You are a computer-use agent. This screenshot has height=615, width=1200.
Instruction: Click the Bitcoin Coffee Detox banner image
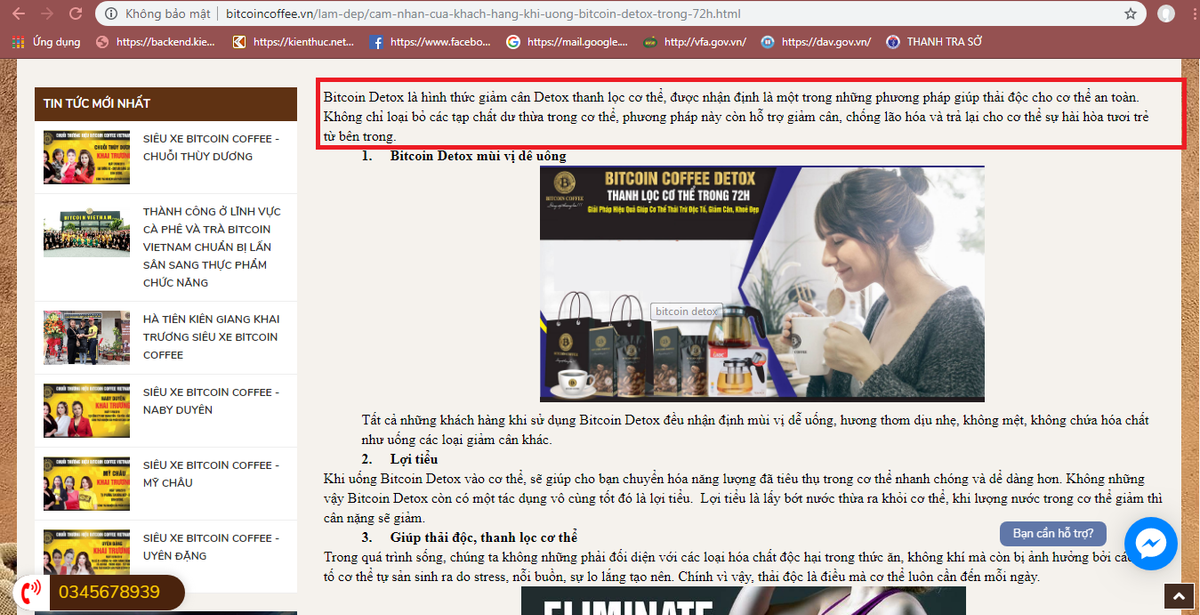point(761,284)
